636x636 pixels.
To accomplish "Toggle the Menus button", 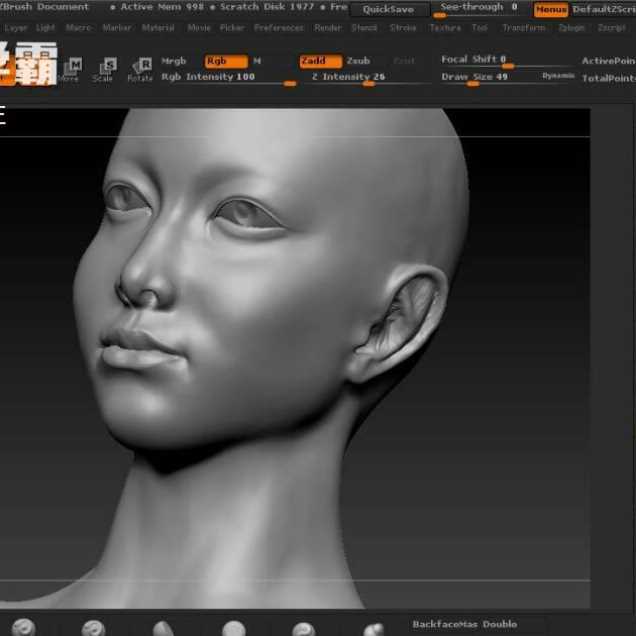I will [551, 10].
